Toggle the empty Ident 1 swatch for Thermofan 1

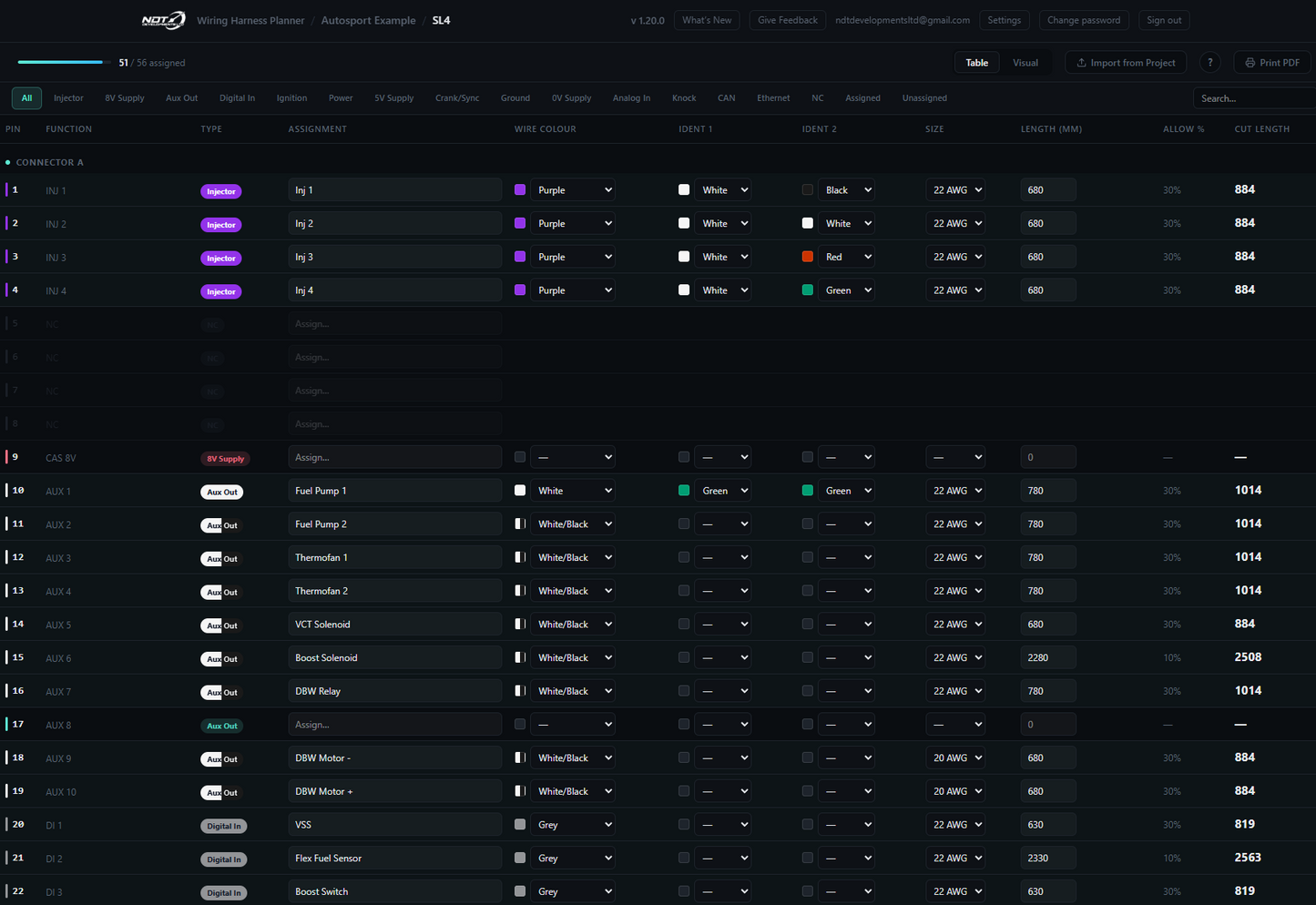tap(684, 557)
